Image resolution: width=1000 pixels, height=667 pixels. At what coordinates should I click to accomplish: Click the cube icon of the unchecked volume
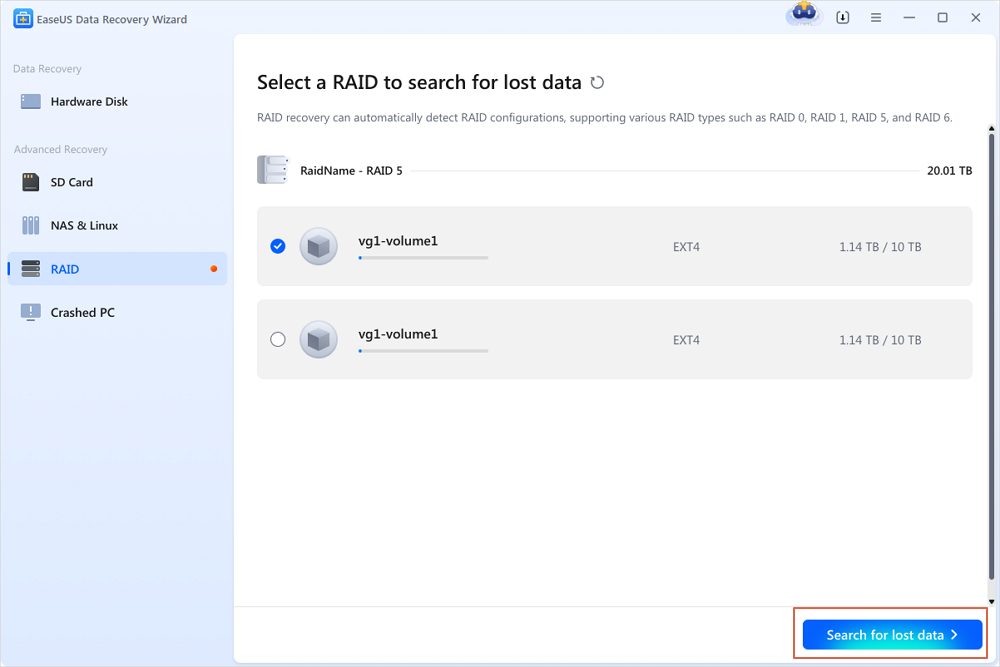tap(318, 339)
